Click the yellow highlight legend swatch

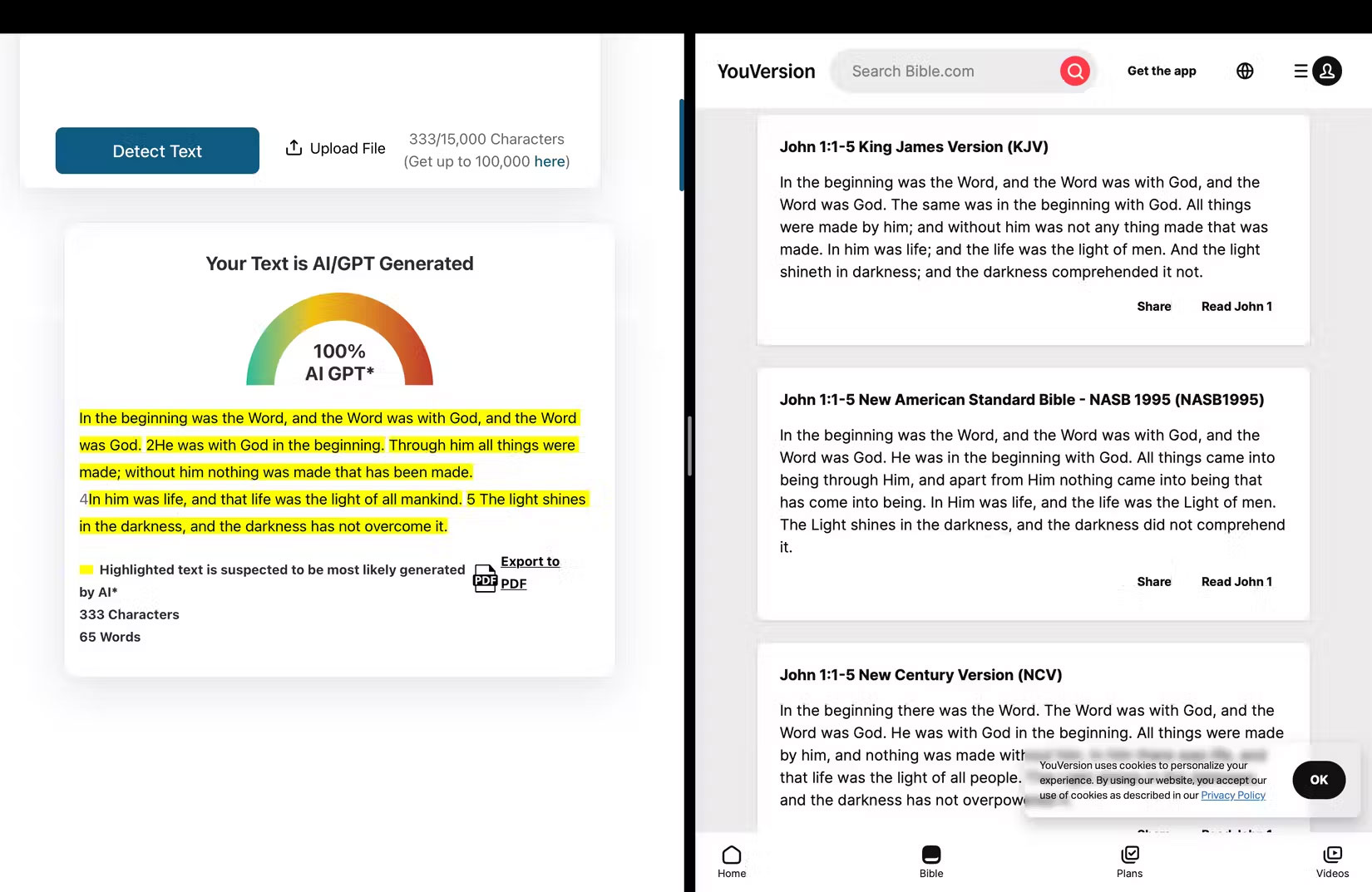pyautogui.click(x=86, y=569)
